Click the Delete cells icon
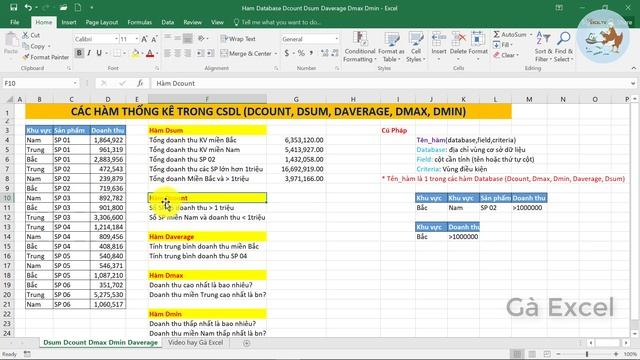The height and width of the screenshot is (360, 640). tap(458, 39)
